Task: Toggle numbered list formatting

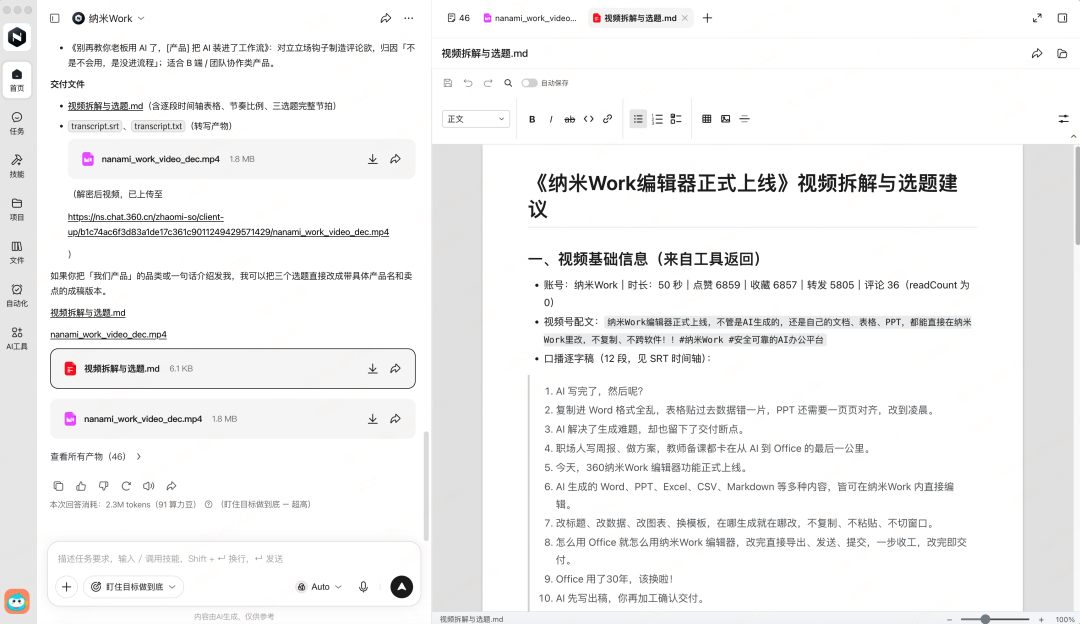Action: click(657, 119)
